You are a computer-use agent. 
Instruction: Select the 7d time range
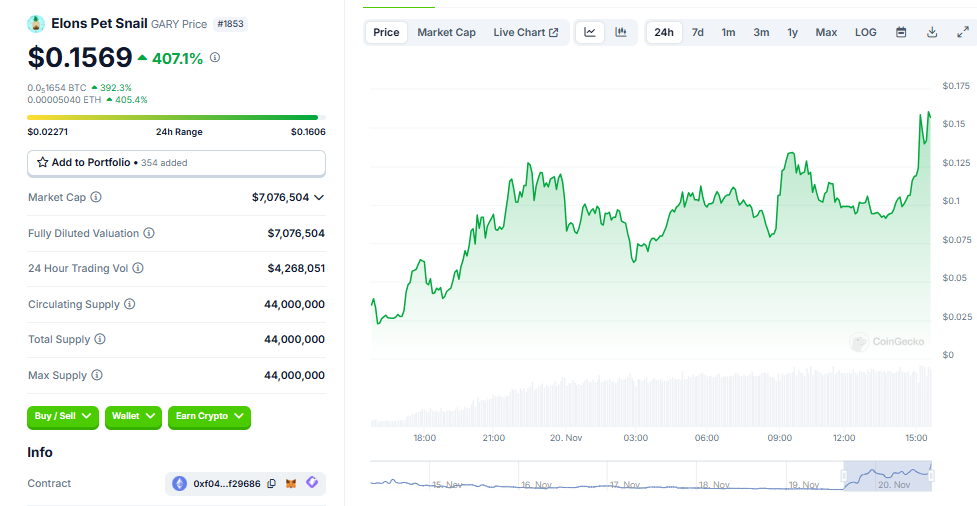(698, 32)
